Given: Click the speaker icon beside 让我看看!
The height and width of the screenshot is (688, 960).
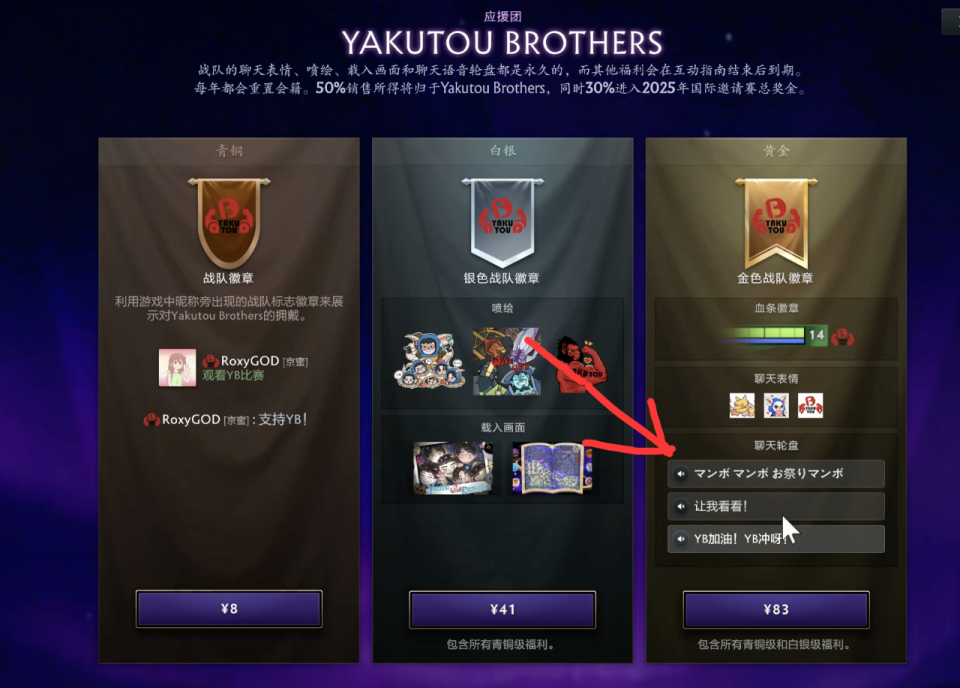Looking at the screenshot, I should tap(681, 506).
